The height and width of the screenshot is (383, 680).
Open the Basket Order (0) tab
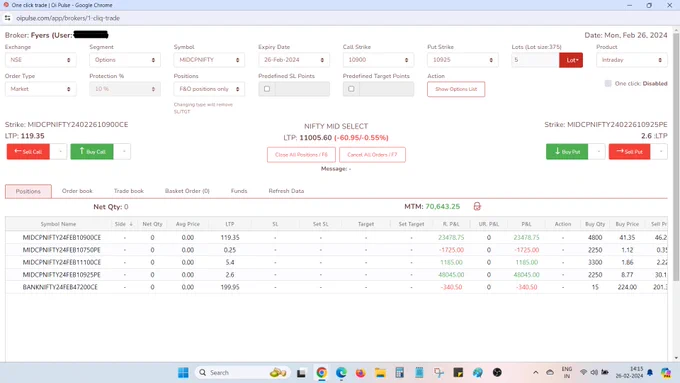pyautogui.click(x=187, y=191)
